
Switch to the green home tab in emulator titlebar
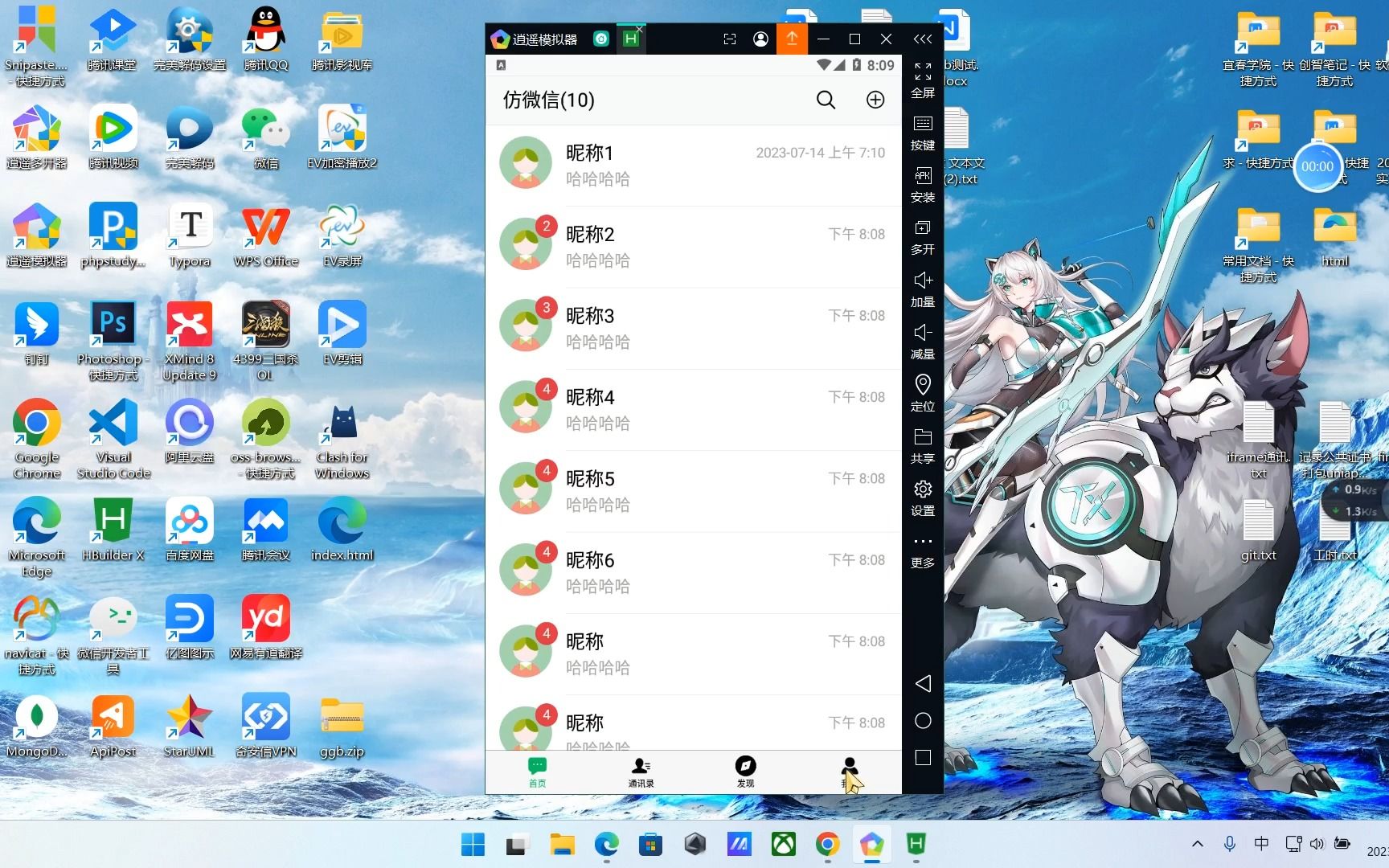(601, 39)
